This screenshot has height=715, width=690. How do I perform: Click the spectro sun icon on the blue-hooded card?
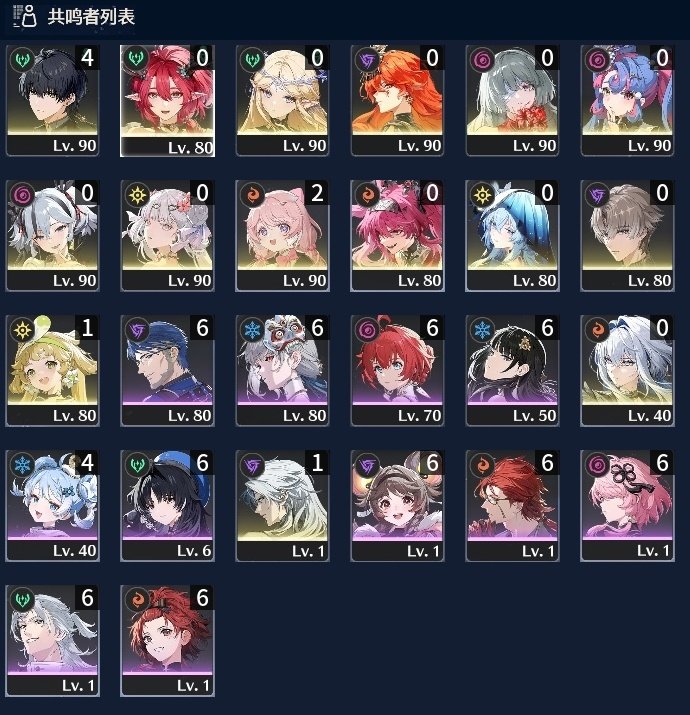[x=482, y=195]
